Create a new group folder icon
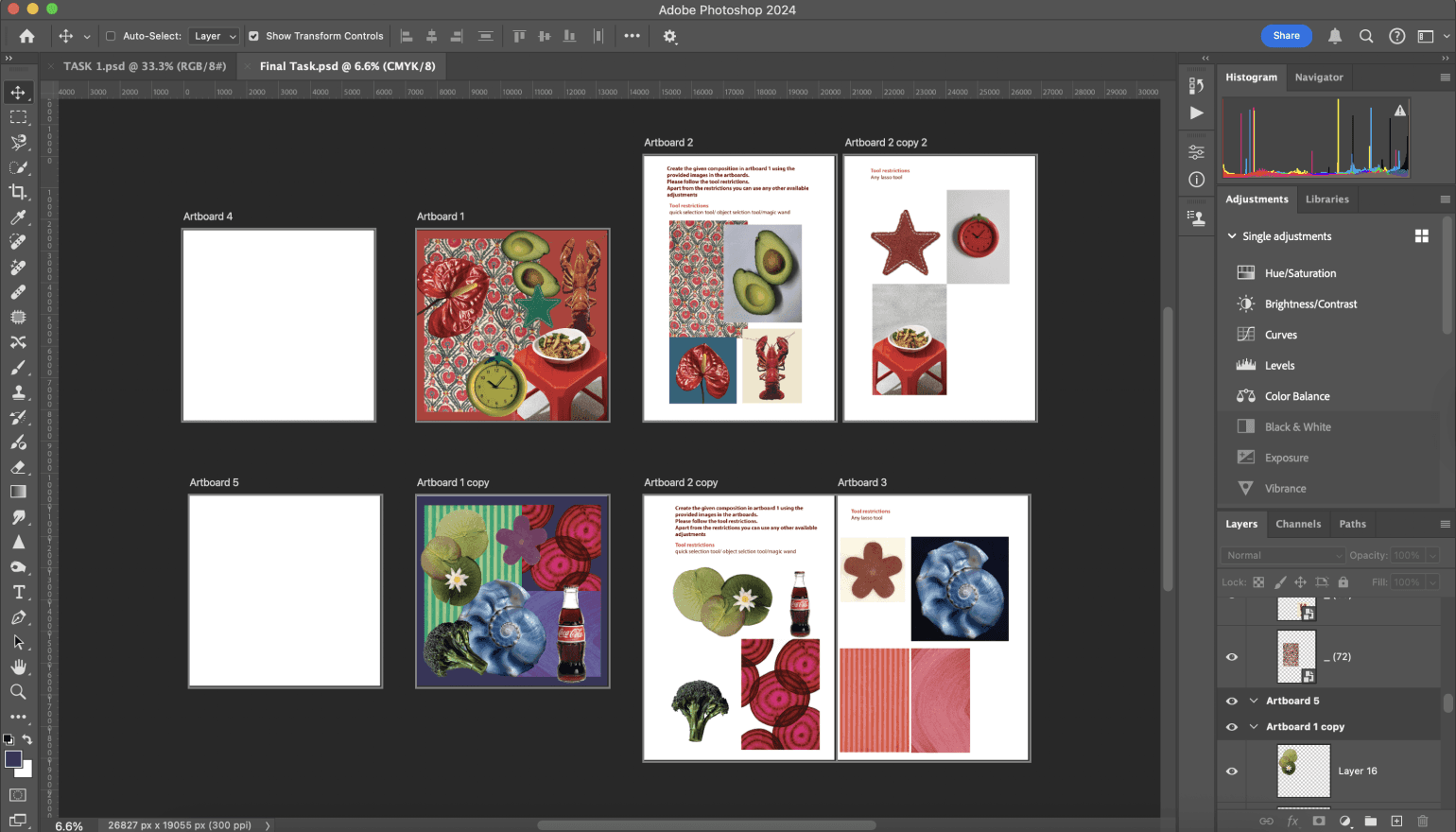The height and width of the screenshot is (832, 1456). 1370,821
